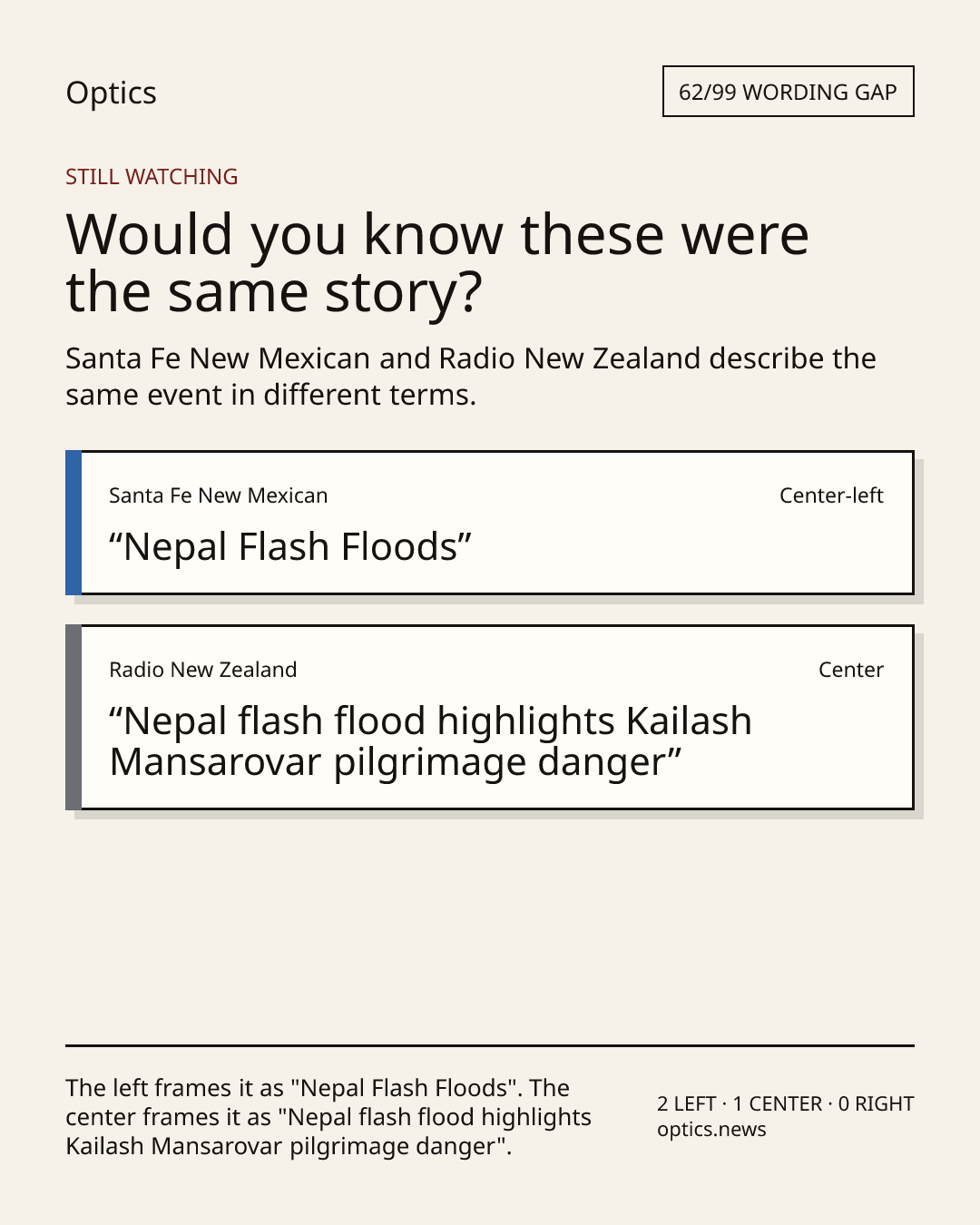Click the Radio New Zealand source name
Viewport: 980px width, 1225px height.
point(203,670)
